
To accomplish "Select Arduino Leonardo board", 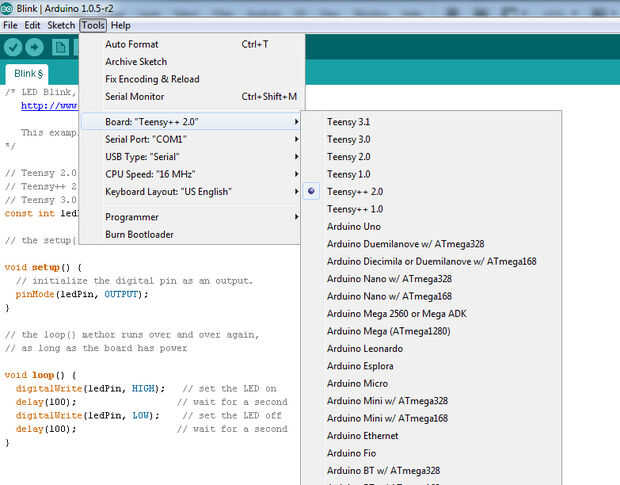I will point(431,348).
